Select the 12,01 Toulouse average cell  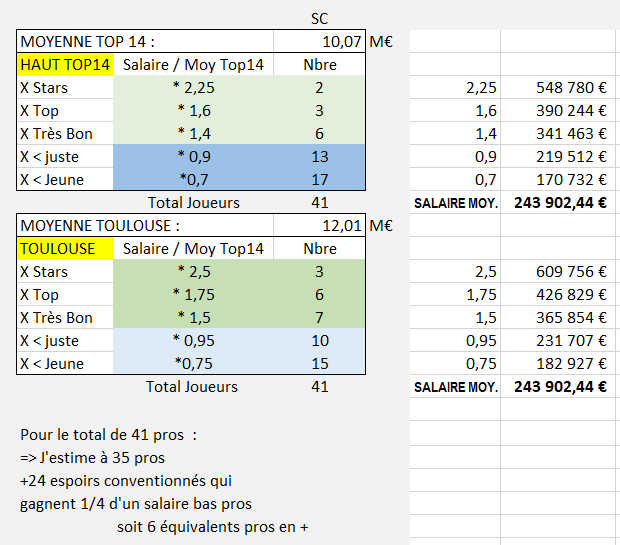319,225
